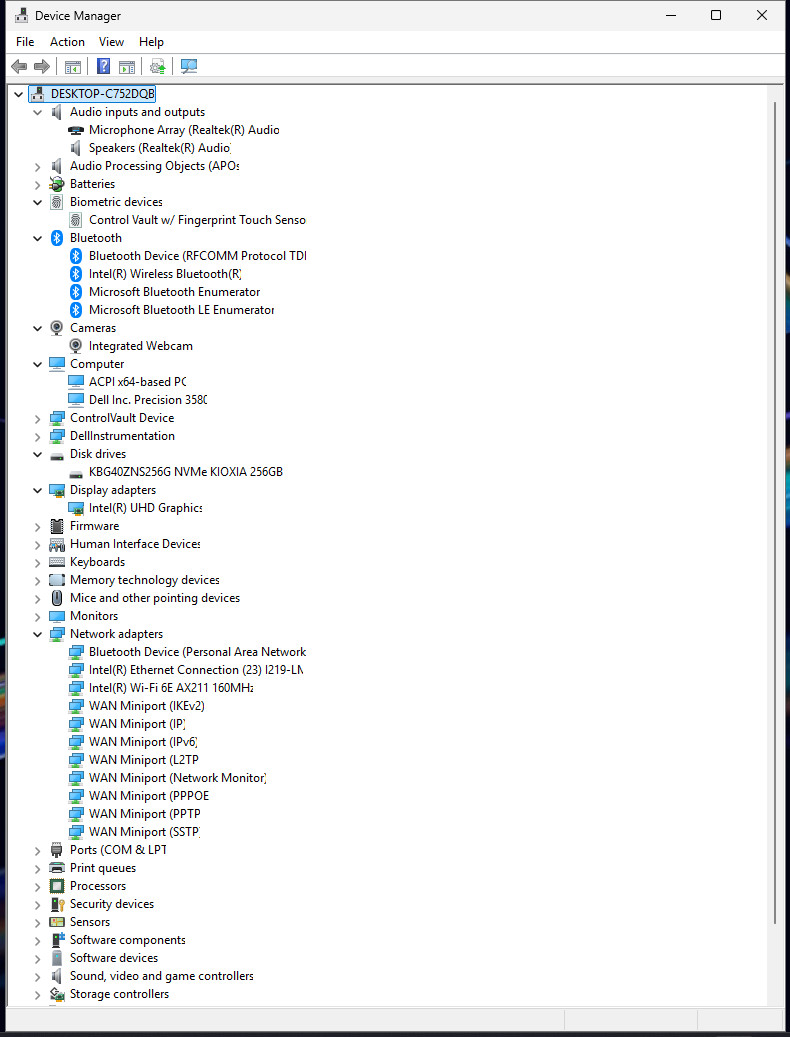Click the Sensors category icon
Screen dimensions: 790x1037
[57, 922]
